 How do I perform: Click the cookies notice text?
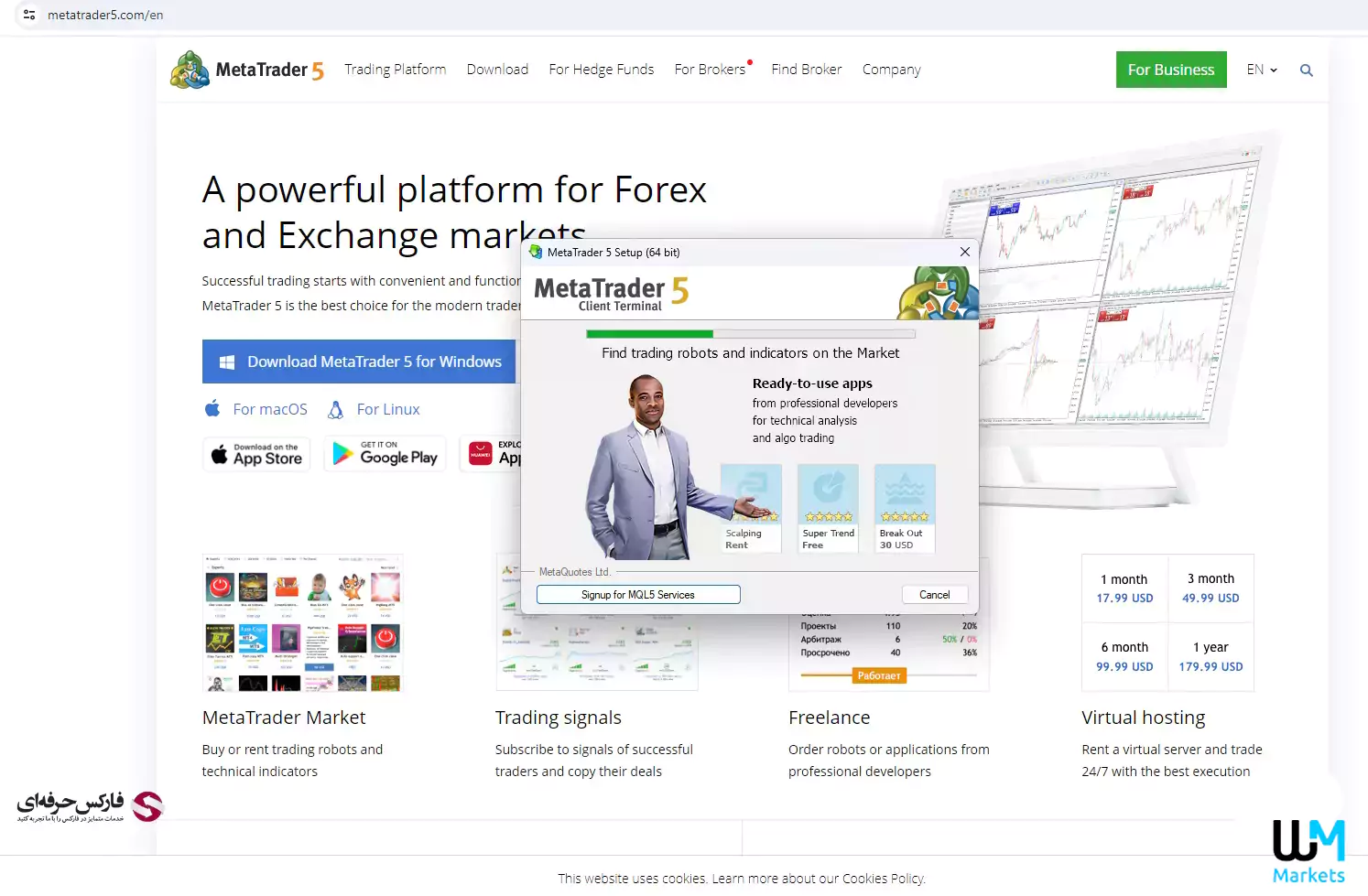742,879
